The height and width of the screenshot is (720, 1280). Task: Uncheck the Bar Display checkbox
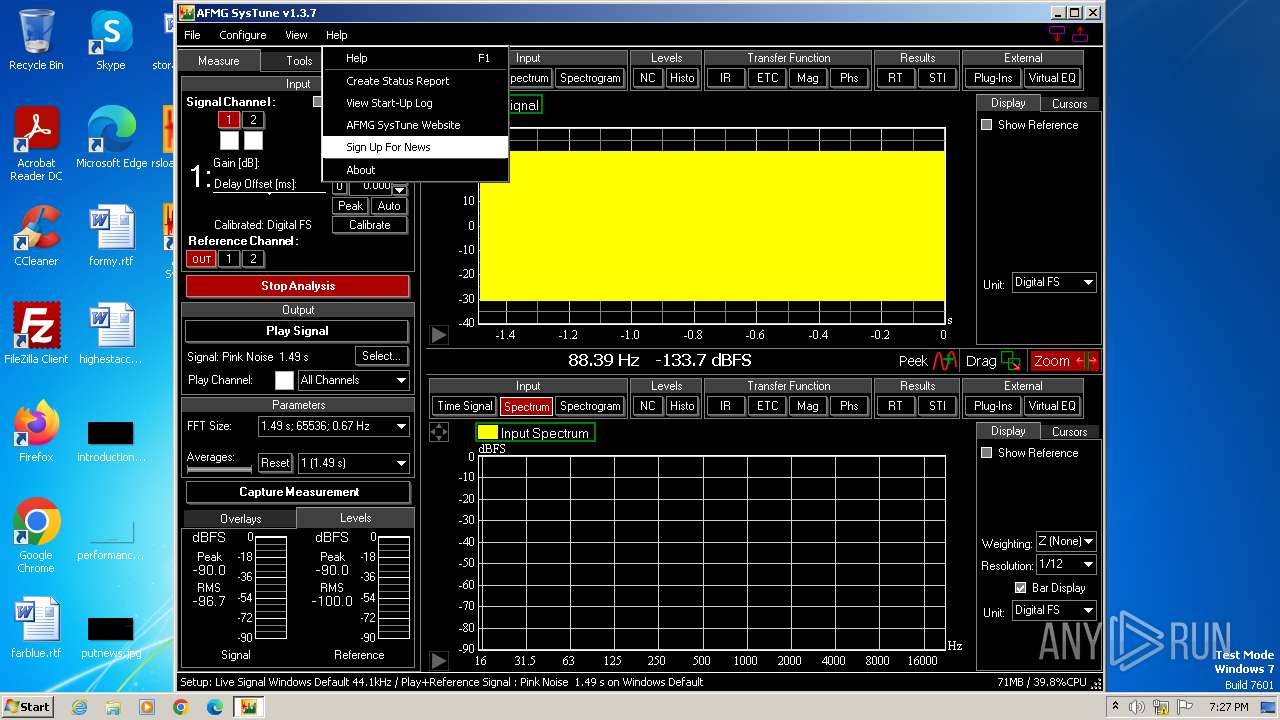pyautogui.click(x=1021, y=588)
